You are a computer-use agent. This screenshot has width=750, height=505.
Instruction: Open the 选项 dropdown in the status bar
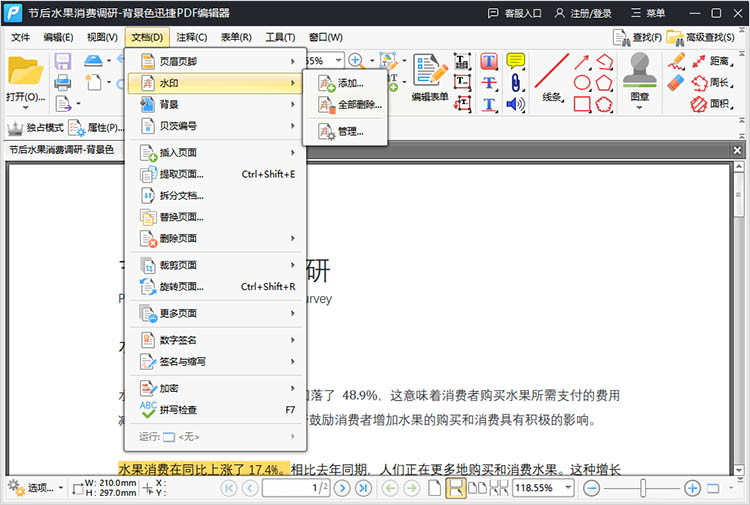35,488
